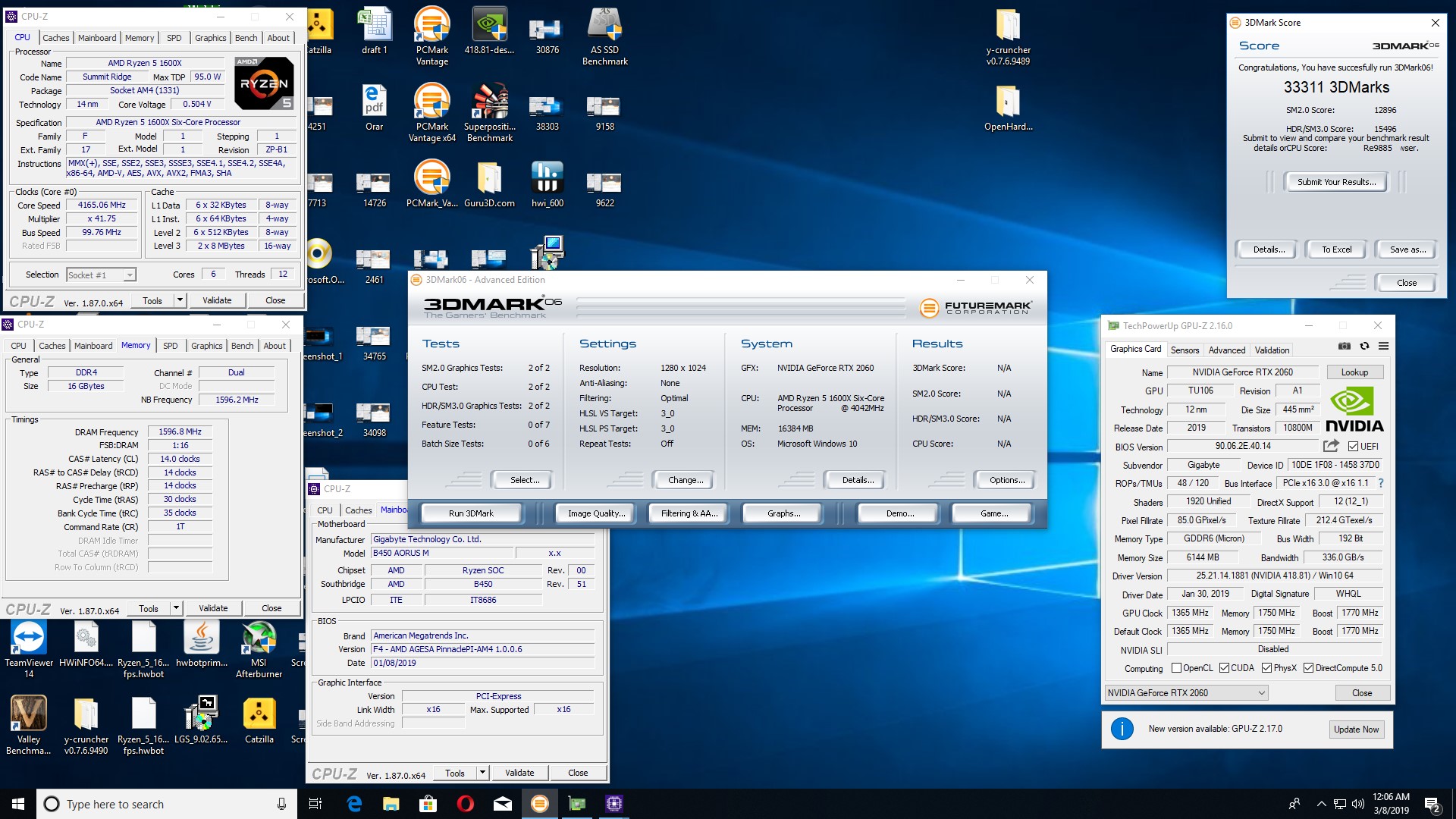Click the Lookup button in GPU-Z

tap(1354, 372)
